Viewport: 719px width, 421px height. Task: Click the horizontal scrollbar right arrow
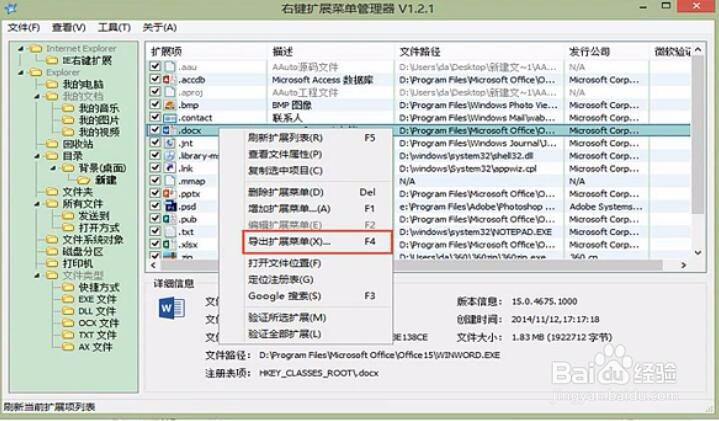[x=683, y=265]
